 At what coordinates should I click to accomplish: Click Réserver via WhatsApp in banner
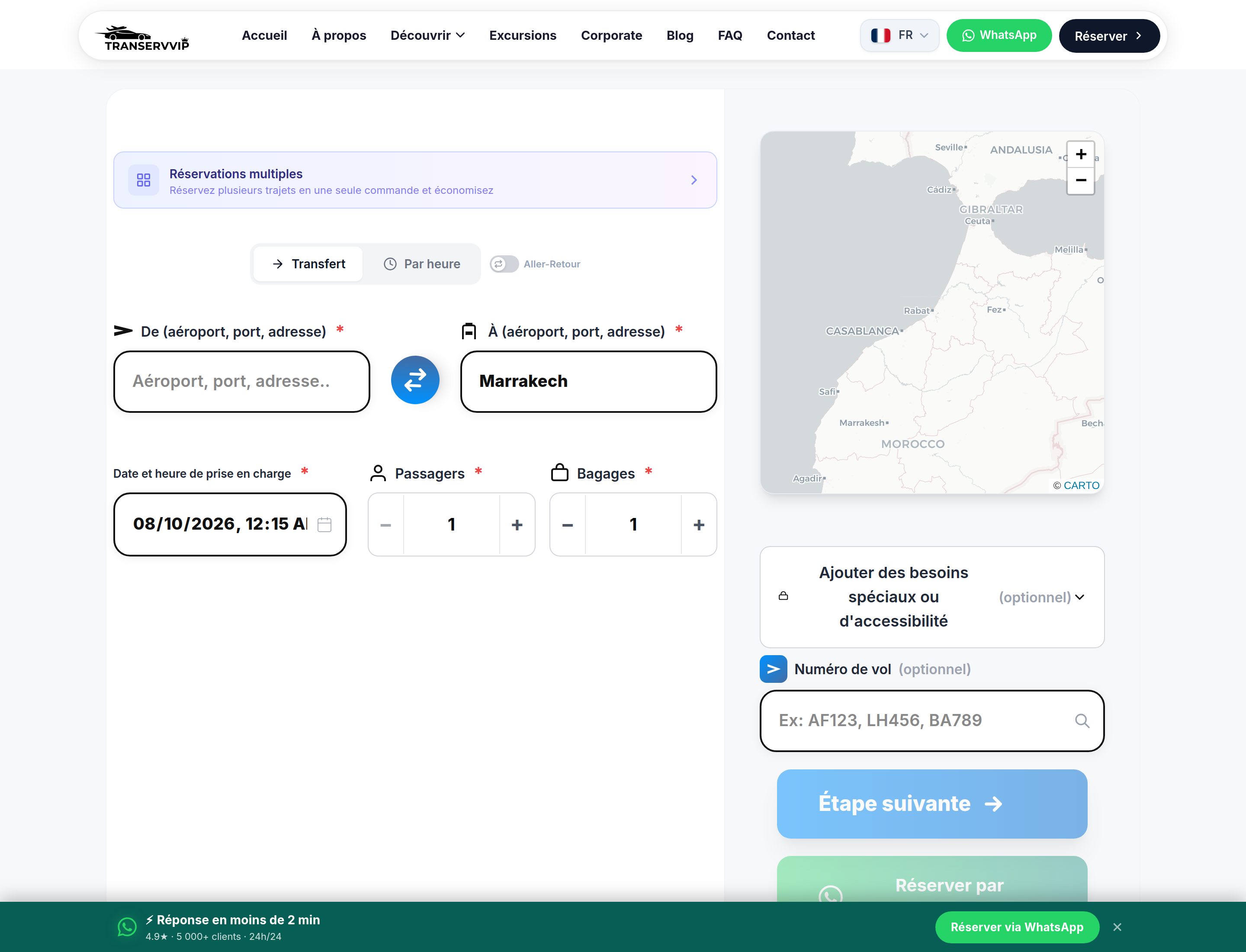click(x=1017, y=927)
